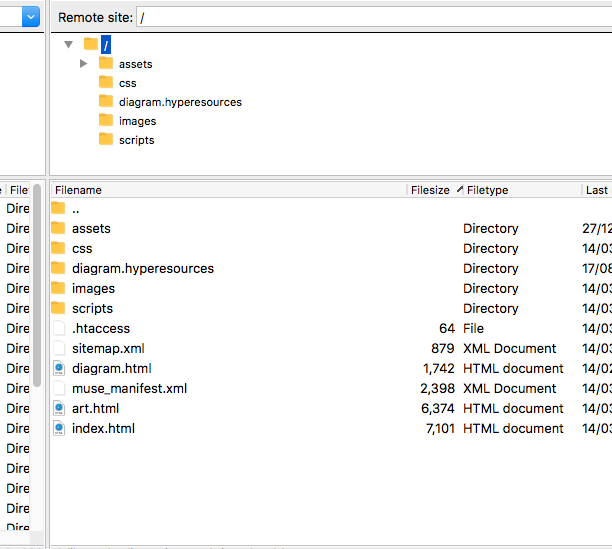Select scripts folder in remote tree
The height and width of the screenshot is (549, 612).
(137, 140)
